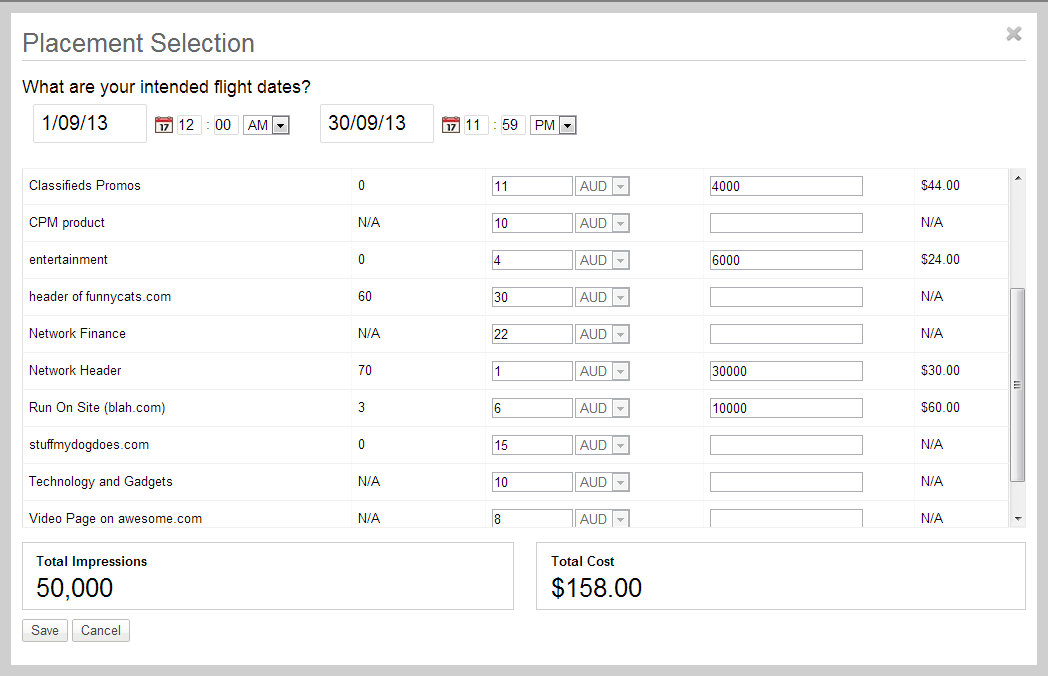This screenshot has width=1048, height=676.
Task: Open the AUD currency dropdown for Network Header
Action: point(602,371)
